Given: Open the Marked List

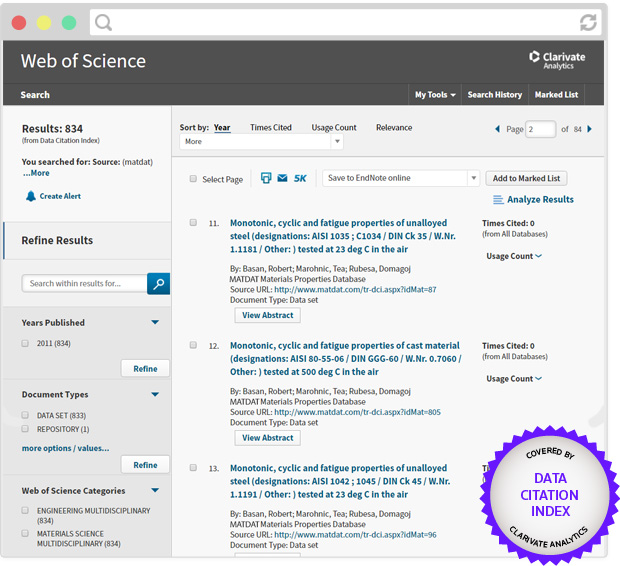Looking at the screenshot, I should coord(556,95).
